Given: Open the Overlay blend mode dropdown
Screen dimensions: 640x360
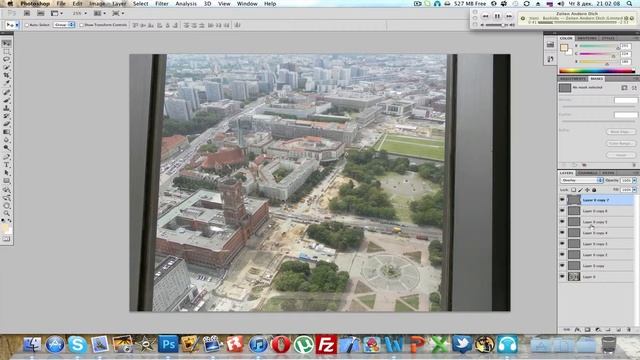Looking at the screenshot, I should (581, 180).
